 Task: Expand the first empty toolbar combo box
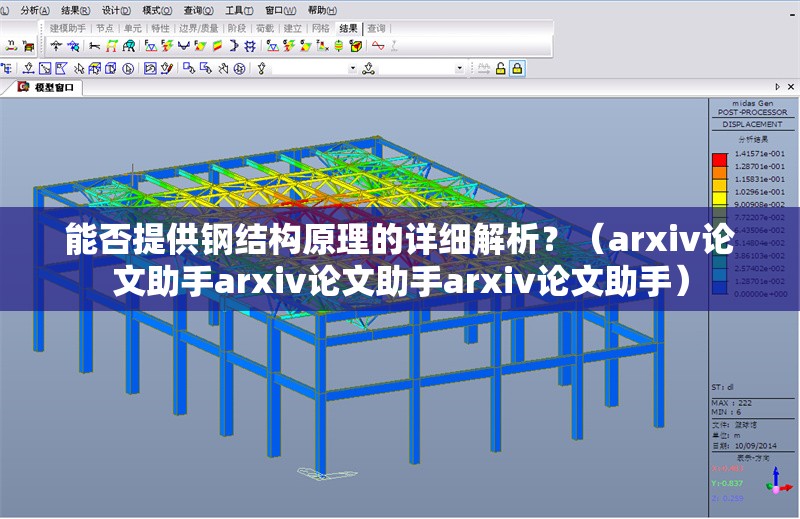pyautogui.click(x=352, y=68)
